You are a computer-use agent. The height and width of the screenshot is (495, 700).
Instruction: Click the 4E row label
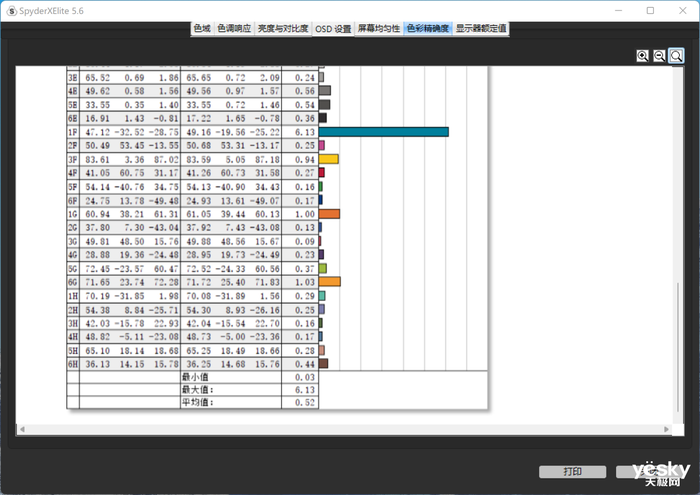[73, 91]
